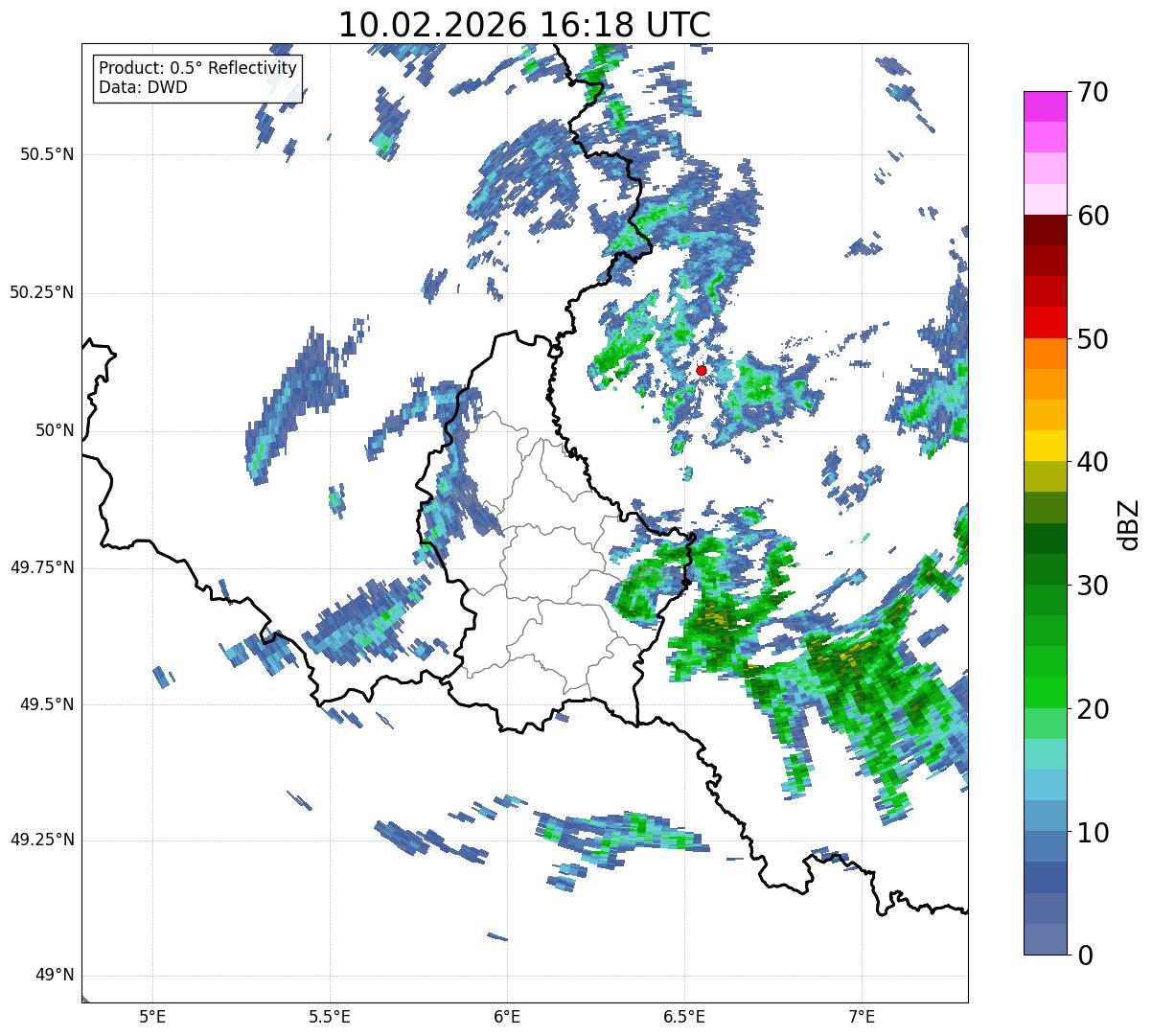Click the orange colorbar segment above 50
The height and width of the screenshot is (1036, 1152).
pos(1046,354)
